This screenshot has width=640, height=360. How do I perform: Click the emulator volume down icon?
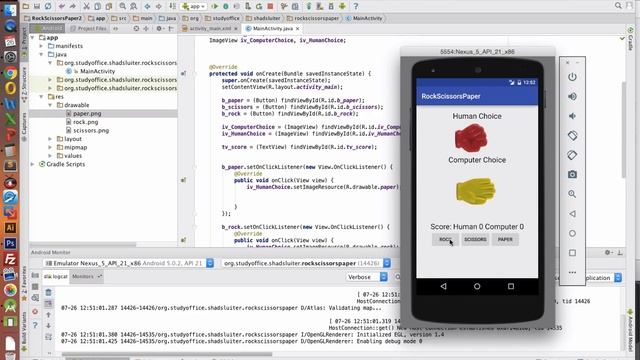(x=572, y=116)
